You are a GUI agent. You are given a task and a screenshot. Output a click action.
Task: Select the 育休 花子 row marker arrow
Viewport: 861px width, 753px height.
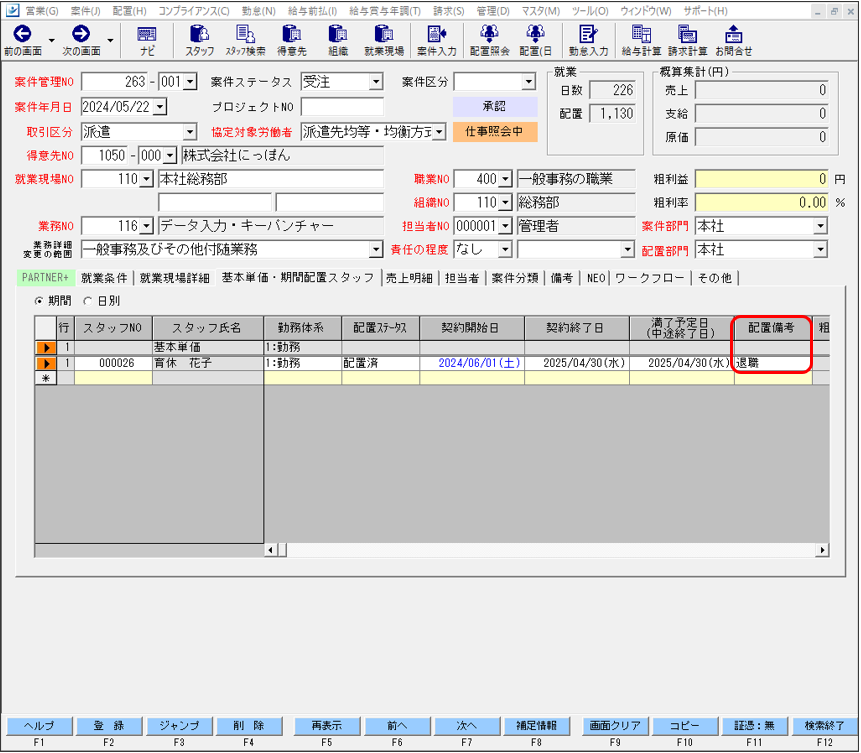pos(46,364)
